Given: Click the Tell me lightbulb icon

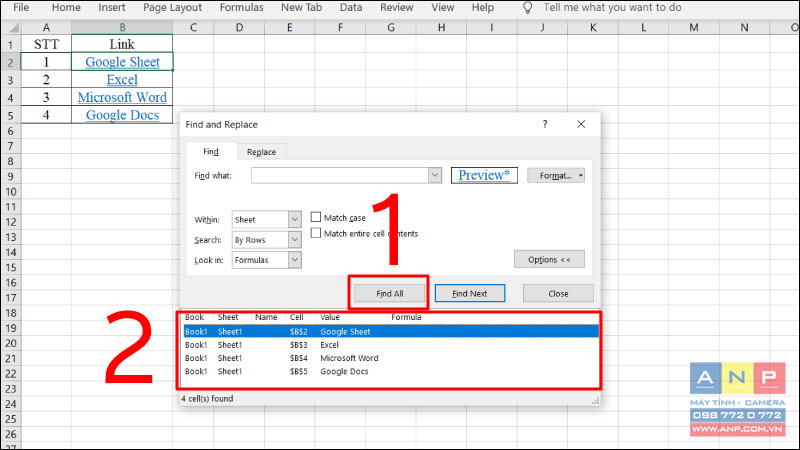Looking at the screenshot, I should [x=528, y=7].
